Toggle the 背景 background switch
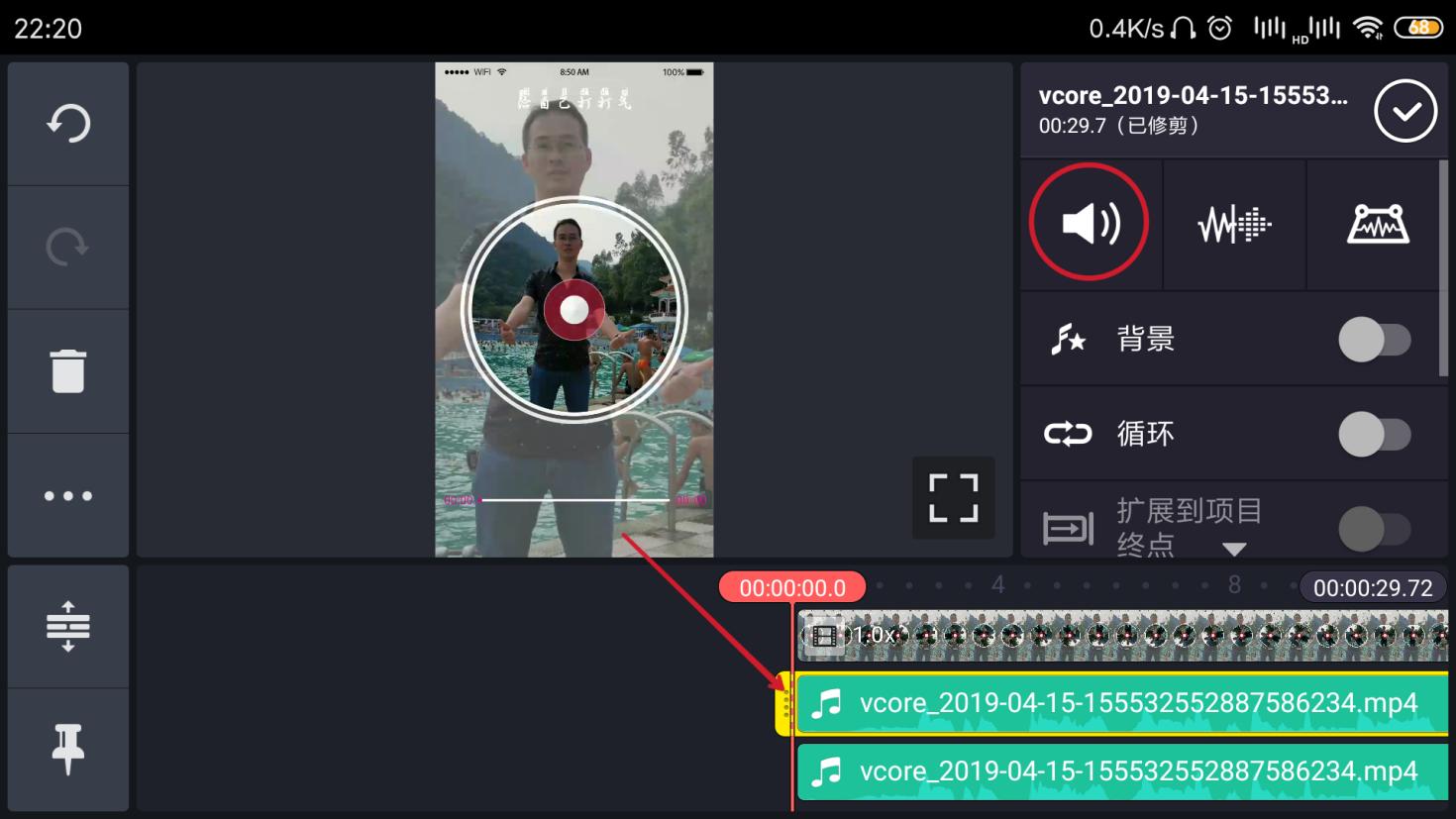This screenshot has width=1456, height=819. point(1374,340)
